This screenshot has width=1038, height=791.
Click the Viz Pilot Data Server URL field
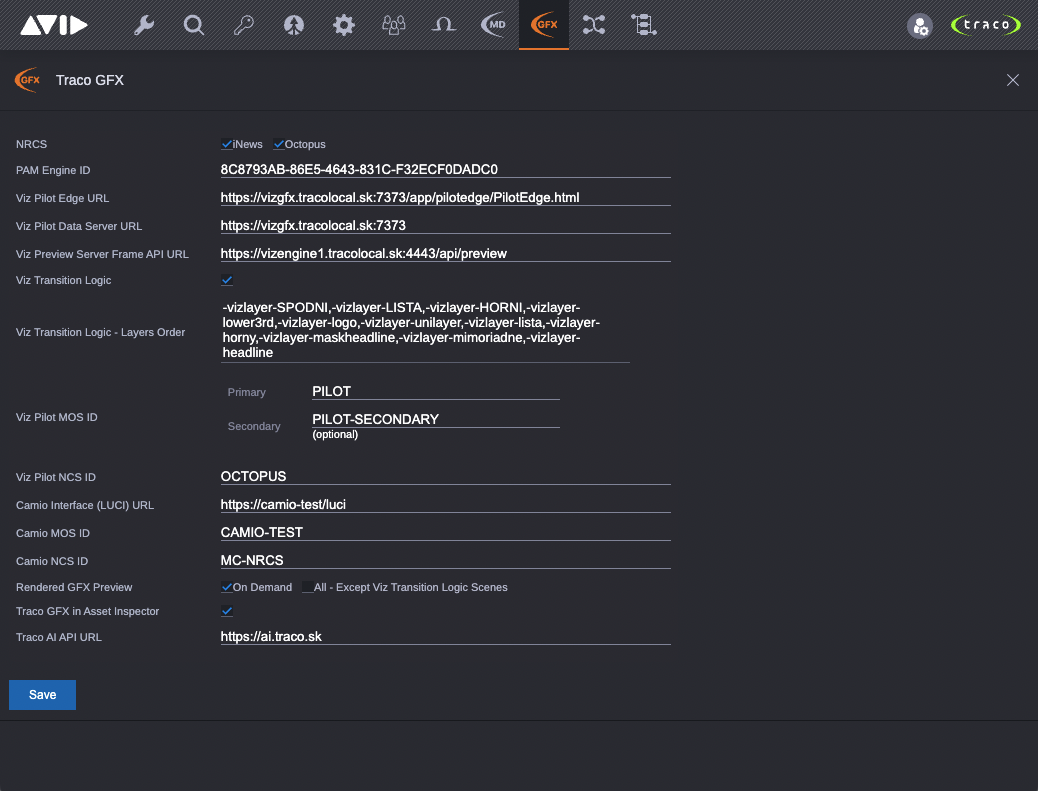tap(446, 225)
